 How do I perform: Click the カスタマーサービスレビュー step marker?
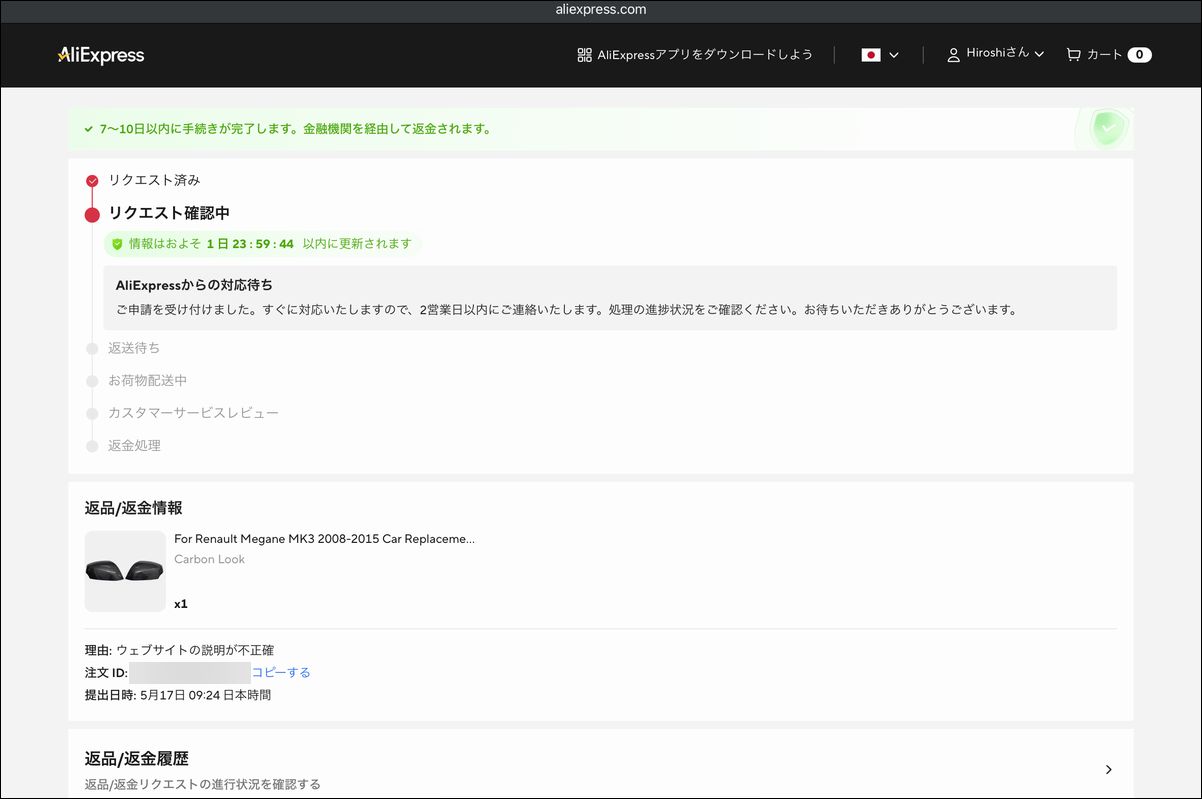[x=92, y=414]
